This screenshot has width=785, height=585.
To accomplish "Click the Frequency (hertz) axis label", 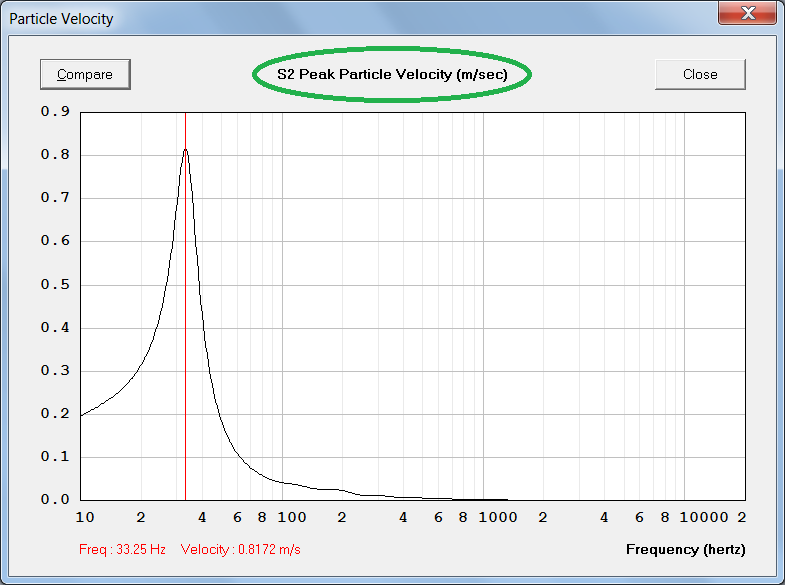I will (685, 549).
